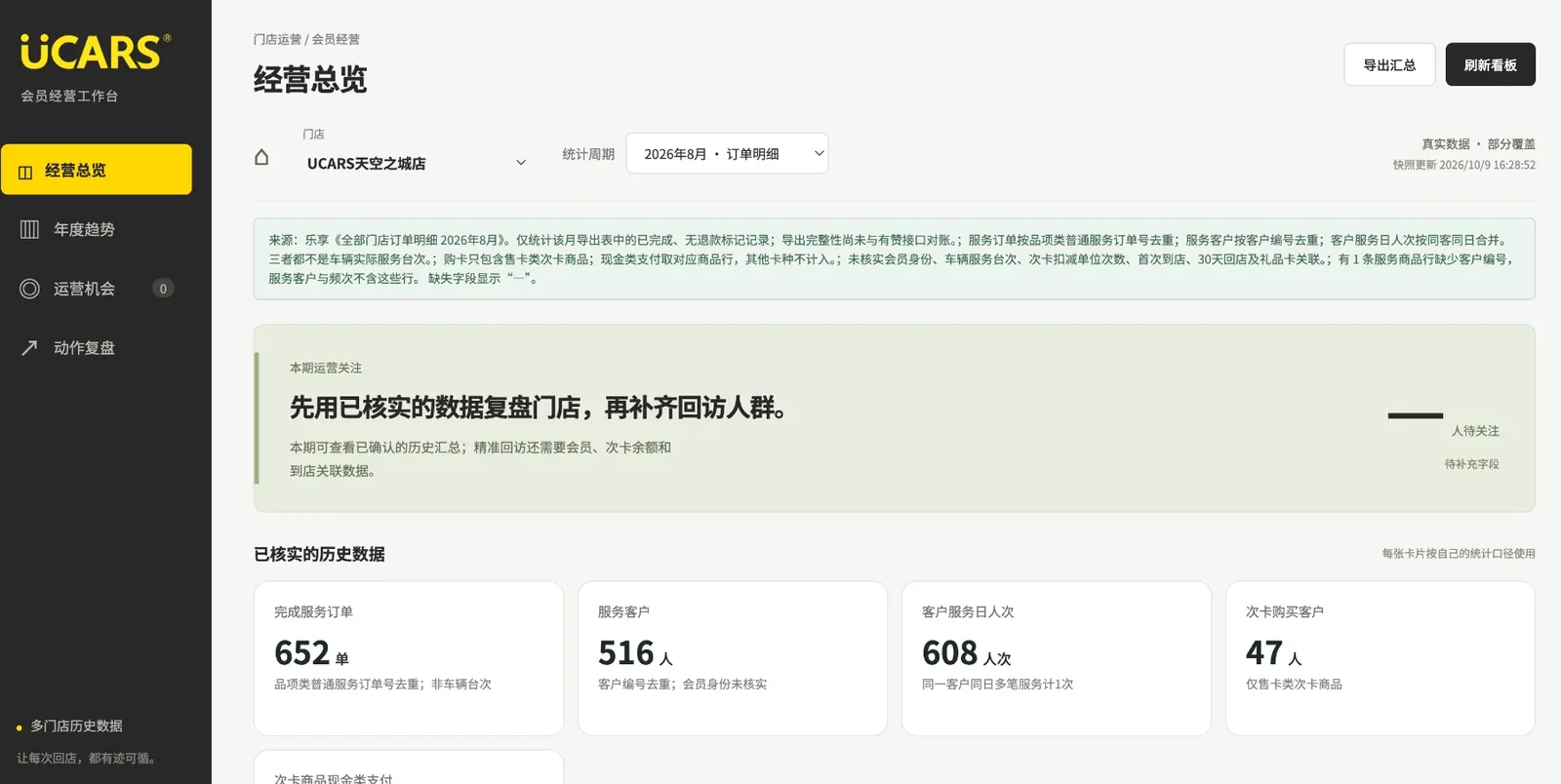Click the 统计周期 label

[x=588, y=154]
